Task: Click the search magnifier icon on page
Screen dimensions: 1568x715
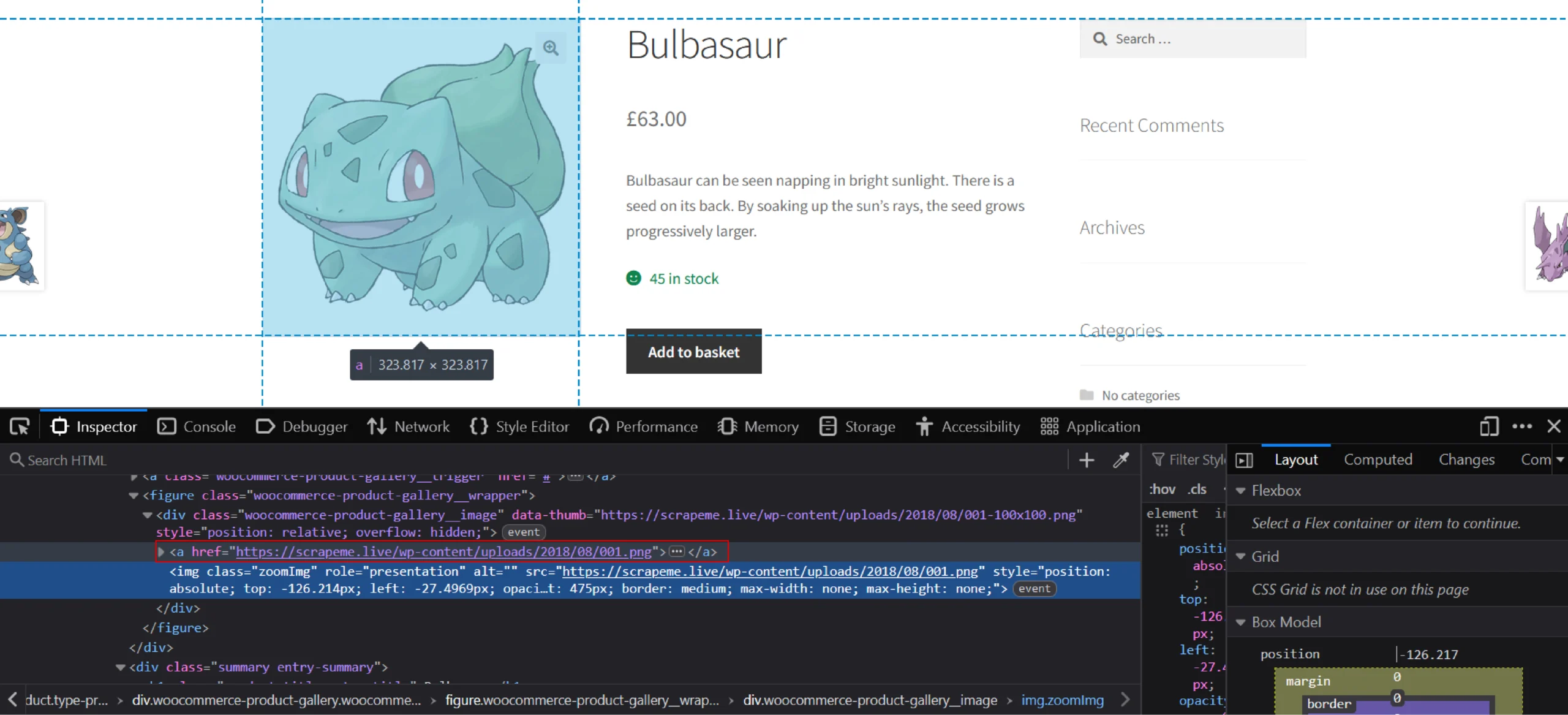Action: pyautogui.click(x=1100, y=39)
